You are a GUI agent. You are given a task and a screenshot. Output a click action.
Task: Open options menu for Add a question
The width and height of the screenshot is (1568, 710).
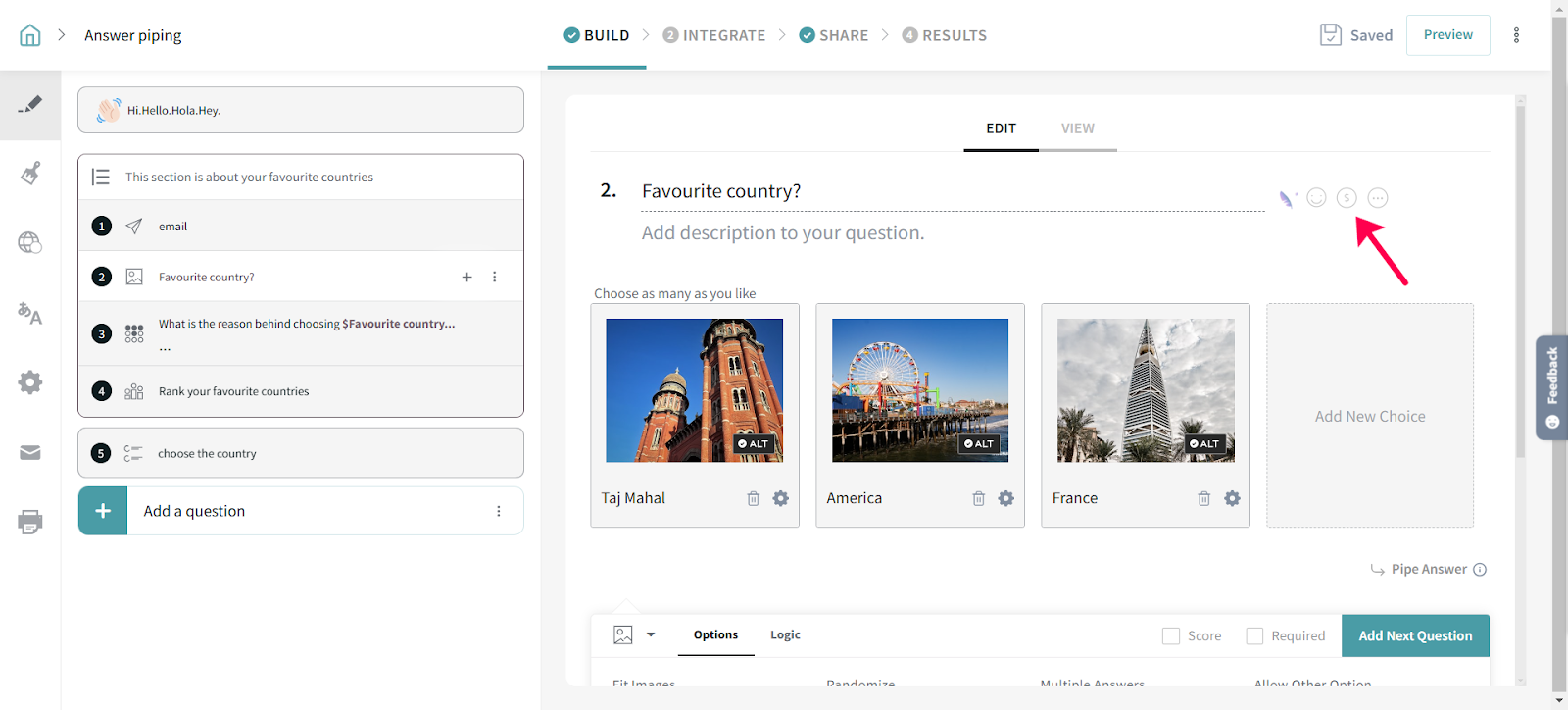tap(499, 512)
